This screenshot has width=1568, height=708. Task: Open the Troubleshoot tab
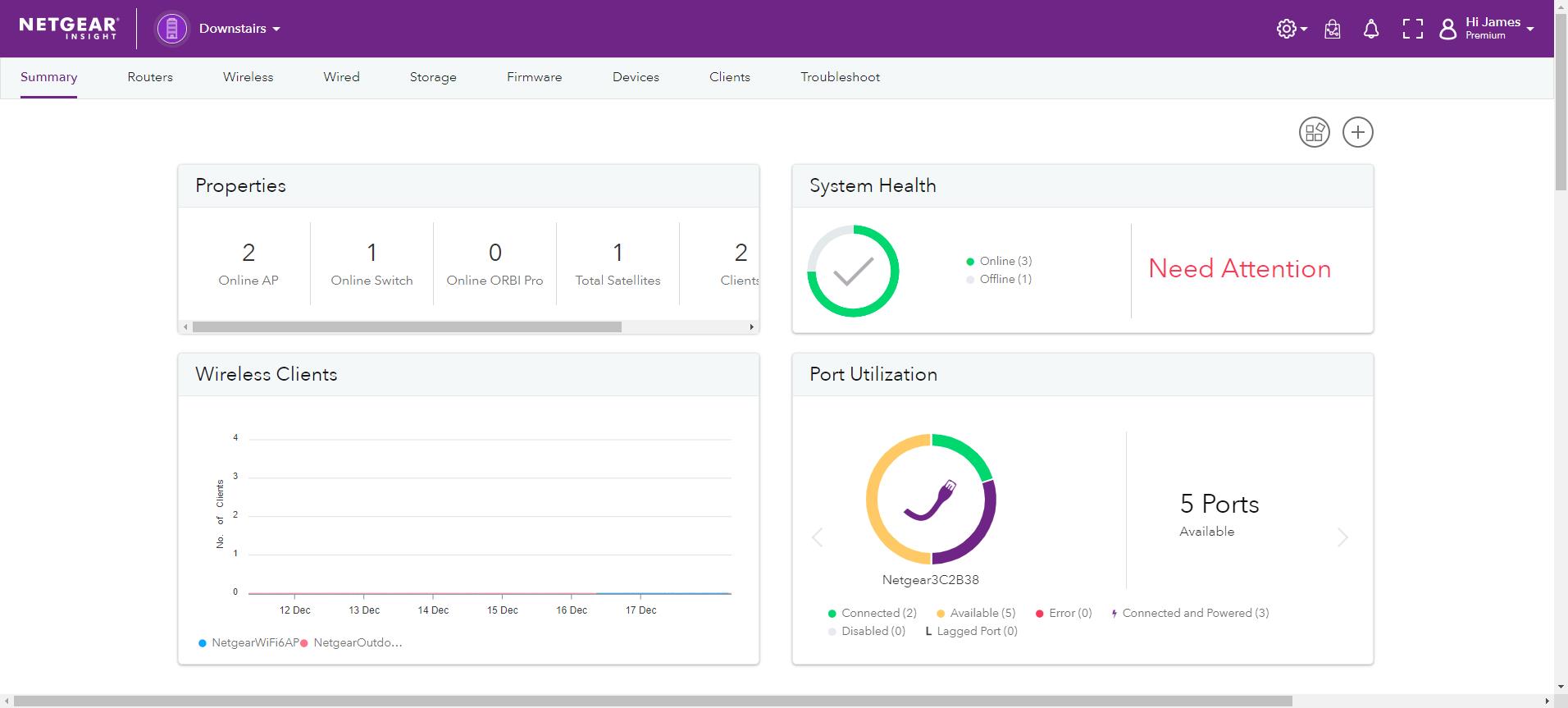click(x=840, y=77)
